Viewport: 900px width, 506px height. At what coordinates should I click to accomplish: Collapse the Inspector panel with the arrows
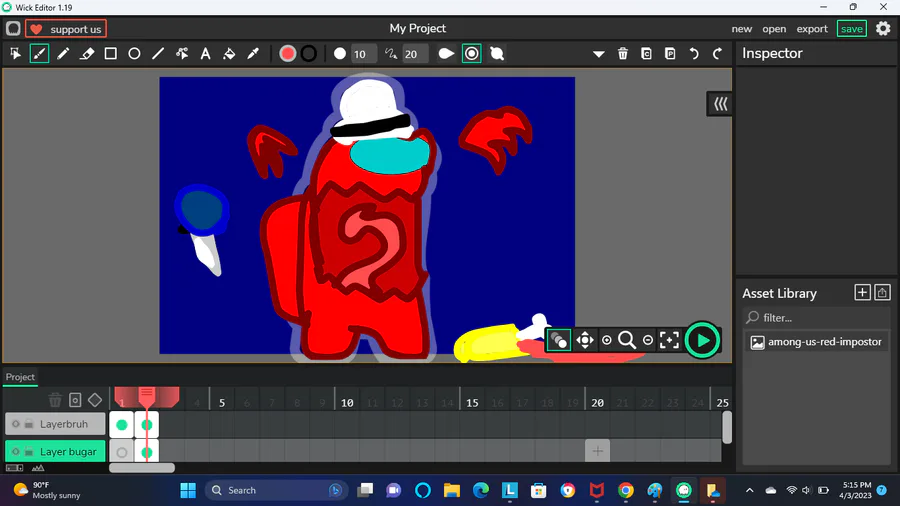tap(720, 104)
